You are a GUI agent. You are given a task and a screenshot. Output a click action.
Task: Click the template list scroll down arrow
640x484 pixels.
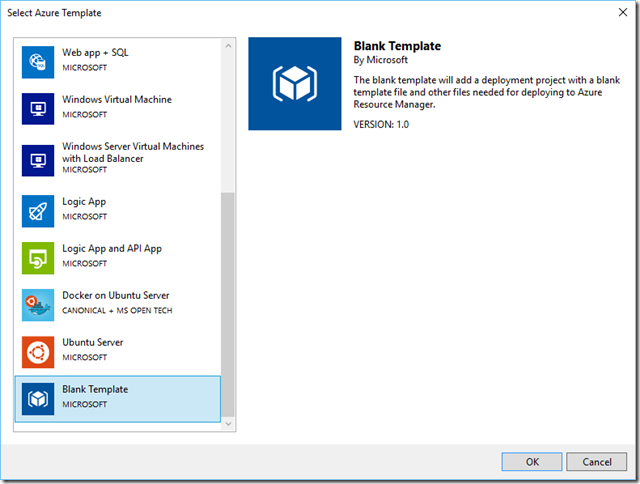click(x=228, y=424)
